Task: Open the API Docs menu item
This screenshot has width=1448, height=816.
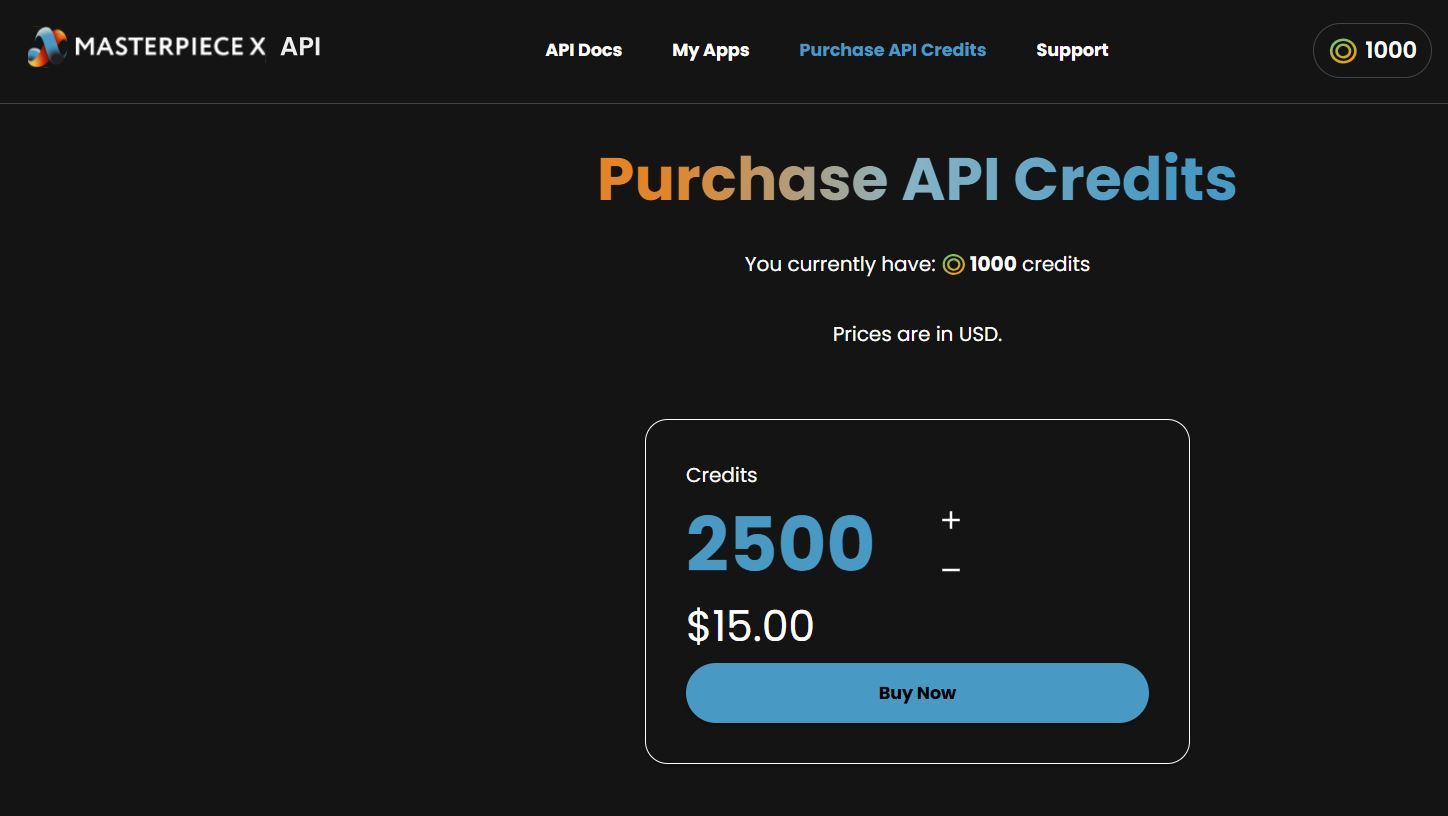Action: [x=583, y=50]
